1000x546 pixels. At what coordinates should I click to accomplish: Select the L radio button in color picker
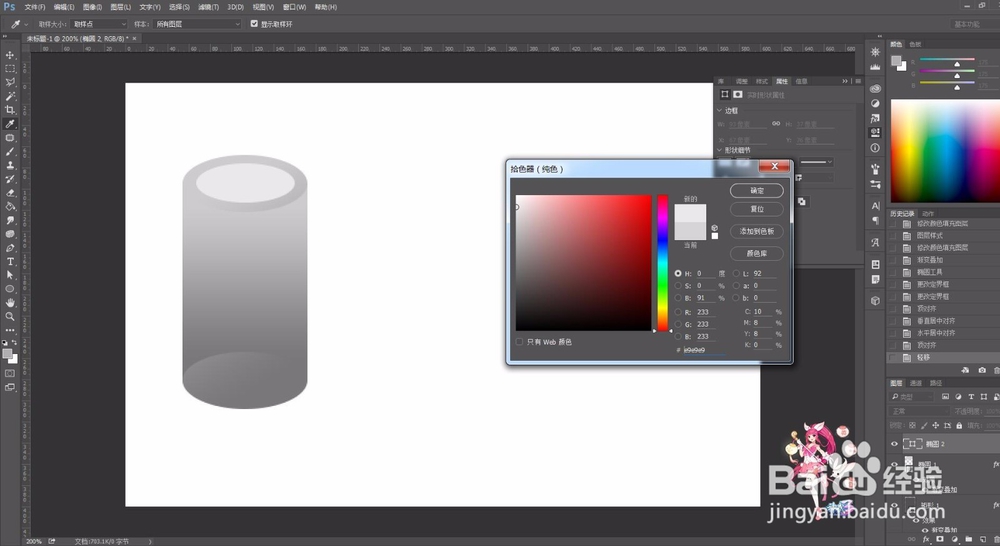coord(736,273)
